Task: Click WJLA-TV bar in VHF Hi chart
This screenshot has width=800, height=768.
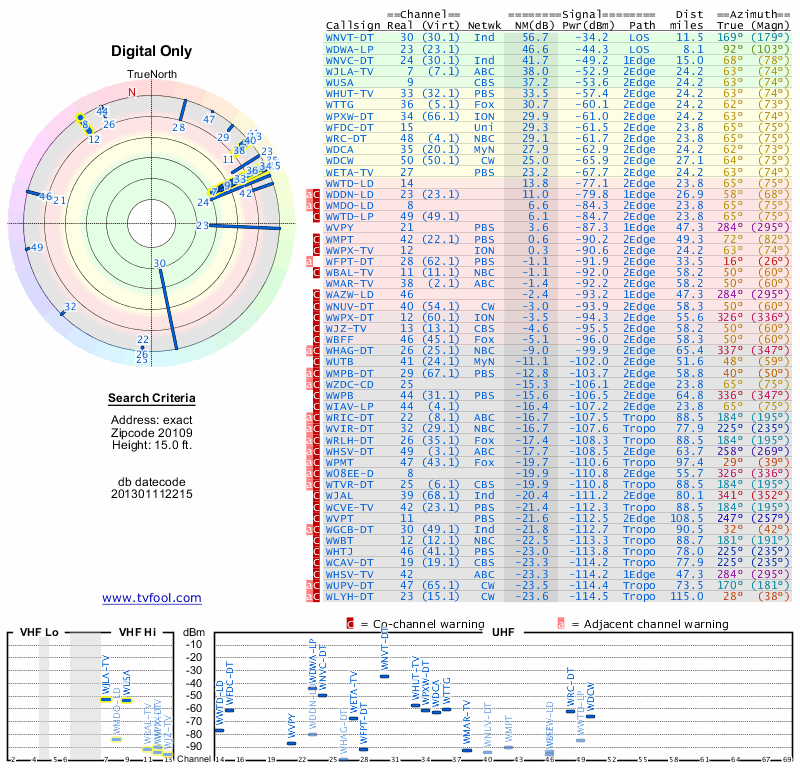Action: 106,700
